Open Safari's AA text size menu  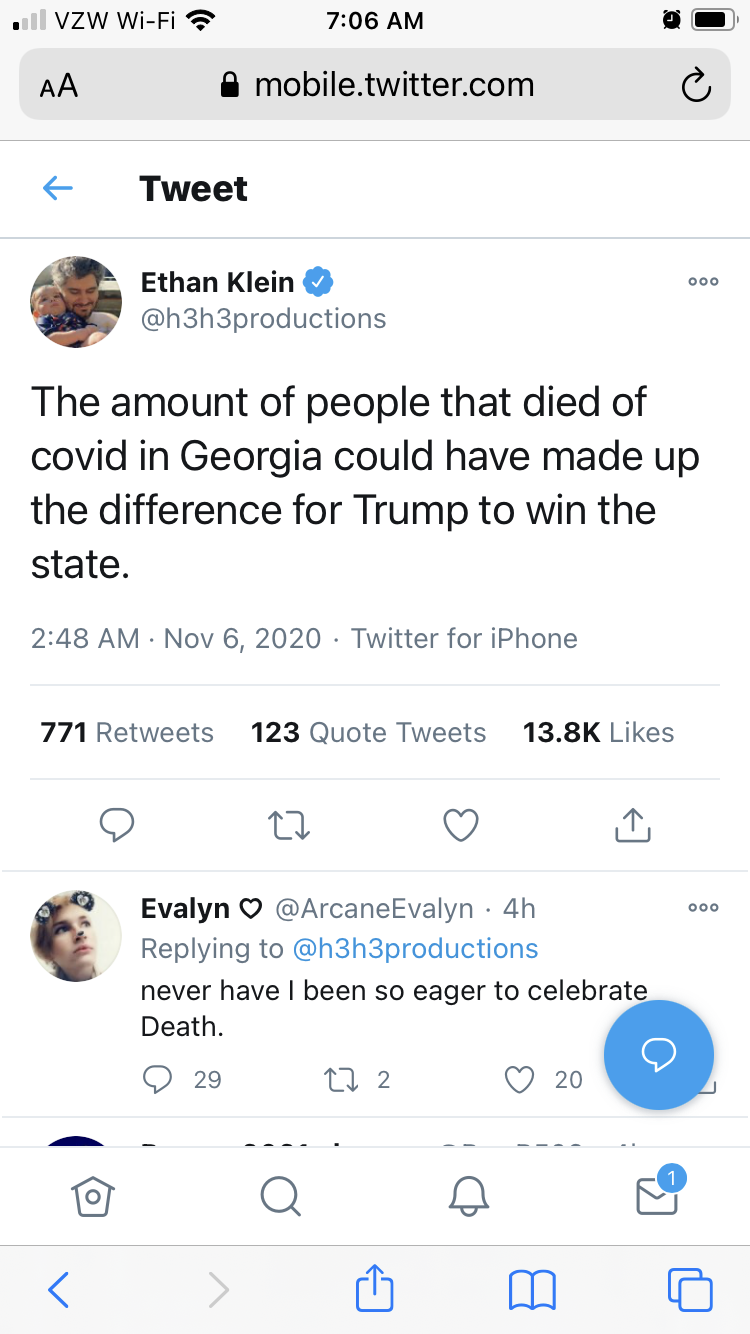(58, 86)
